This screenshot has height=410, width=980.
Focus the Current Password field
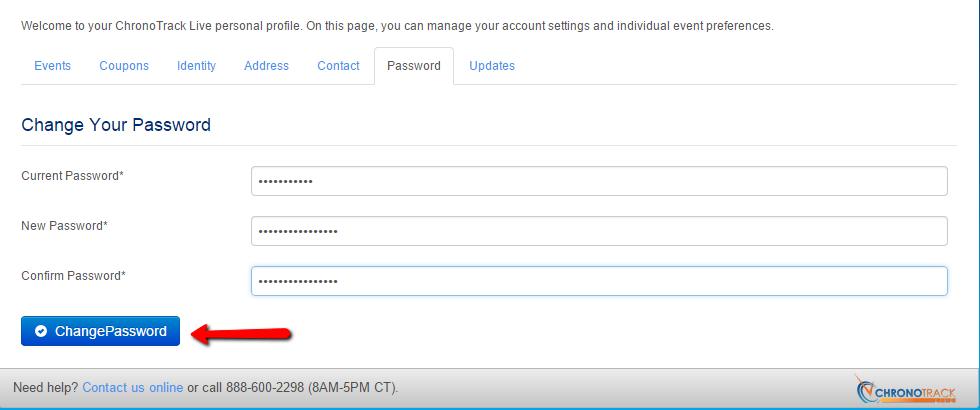tap(599, 181)
